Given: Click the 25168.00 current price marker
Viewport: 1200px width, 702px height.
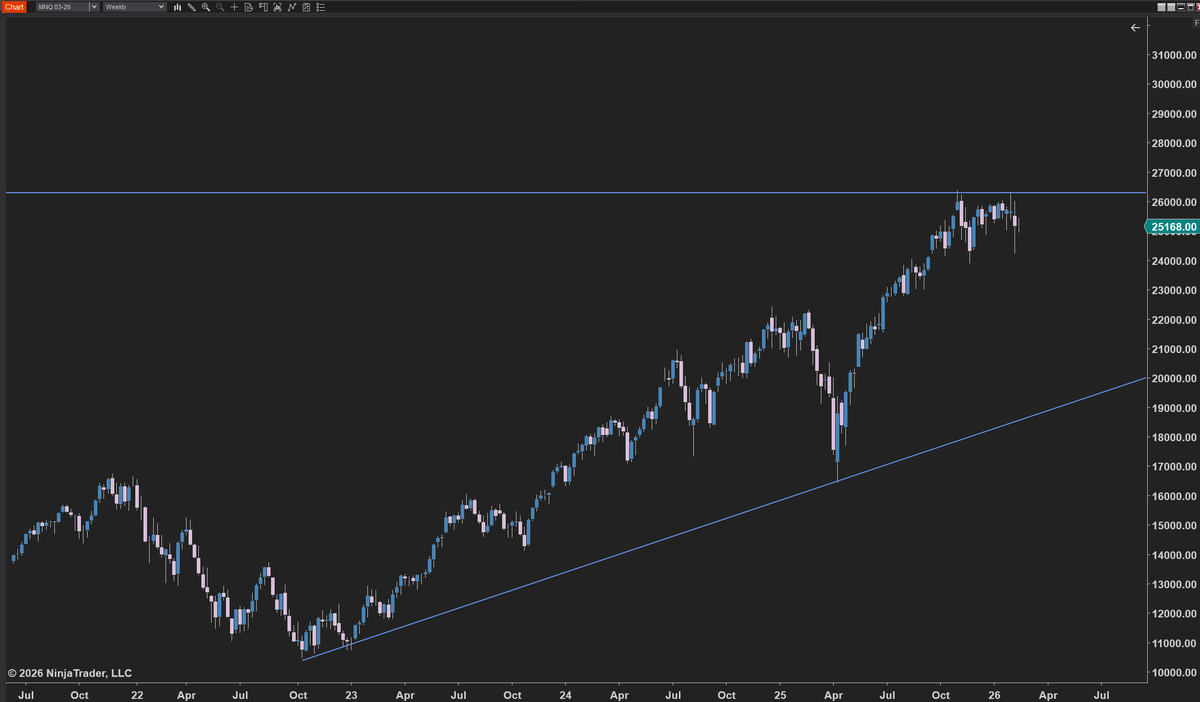Looking at the screenshot, I should (1171, 227).
